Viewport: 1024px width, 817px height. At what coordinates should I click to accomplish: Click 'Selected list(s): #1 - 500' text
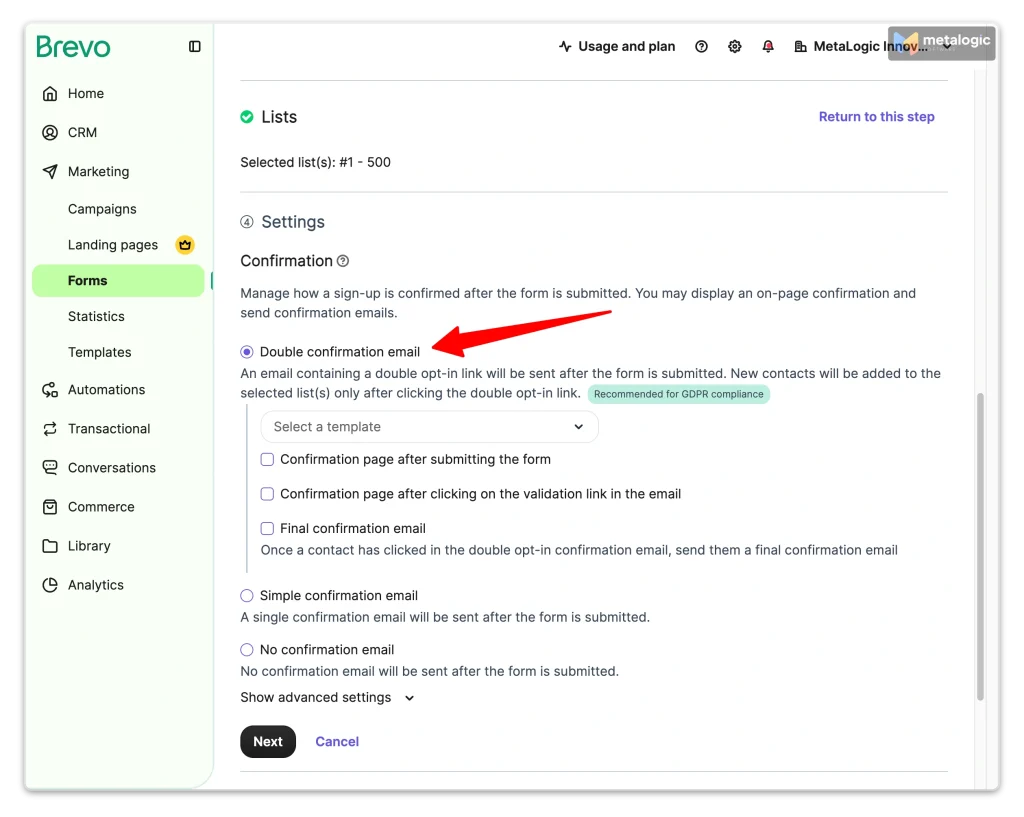pyautogui.click(x=315, y=163)
